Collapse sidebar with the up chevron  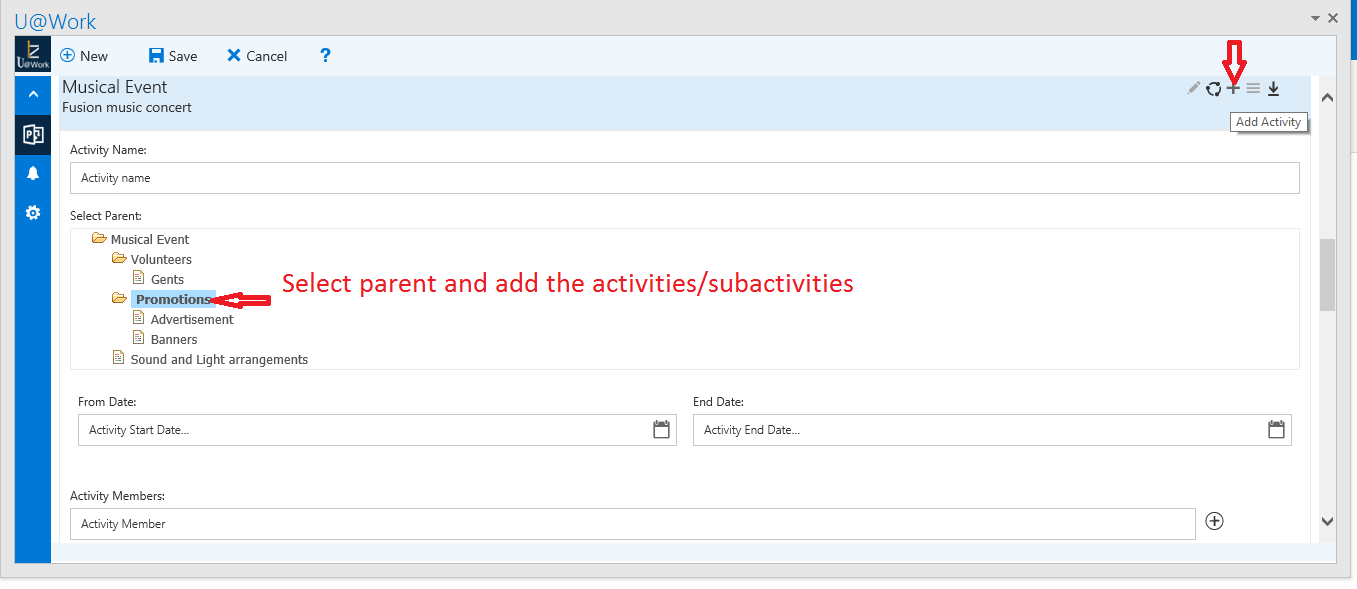click(33, 95)
